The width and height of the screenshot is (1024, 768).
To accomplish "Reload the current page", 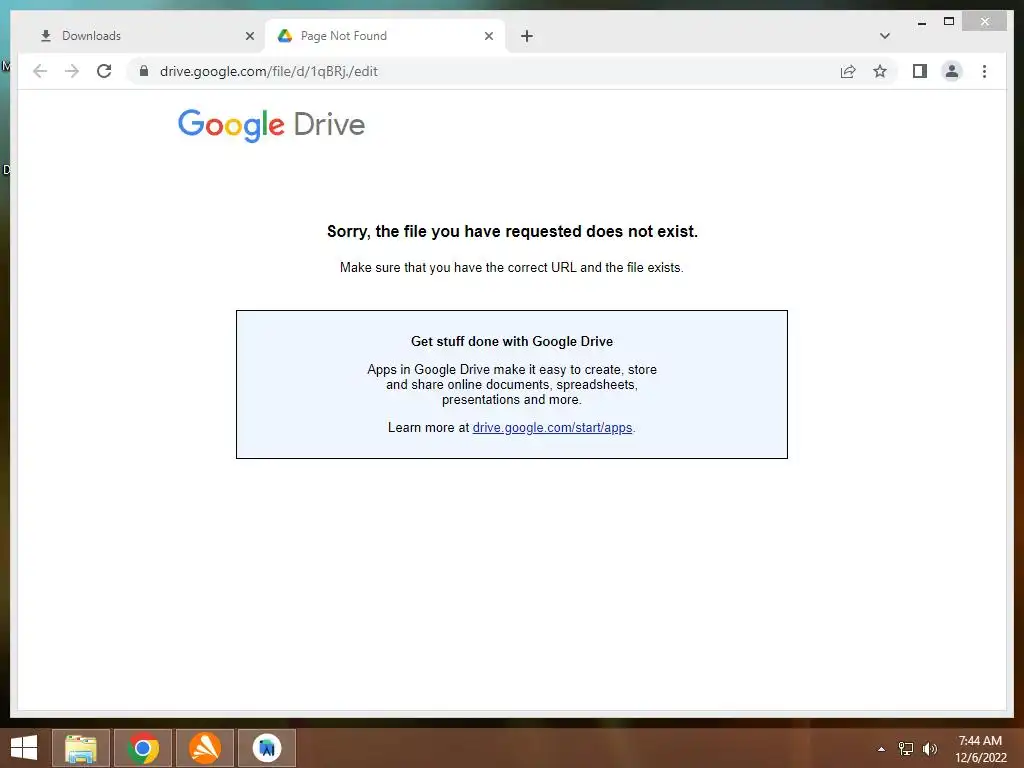I will pyautogui.click(x=104, y=71).
